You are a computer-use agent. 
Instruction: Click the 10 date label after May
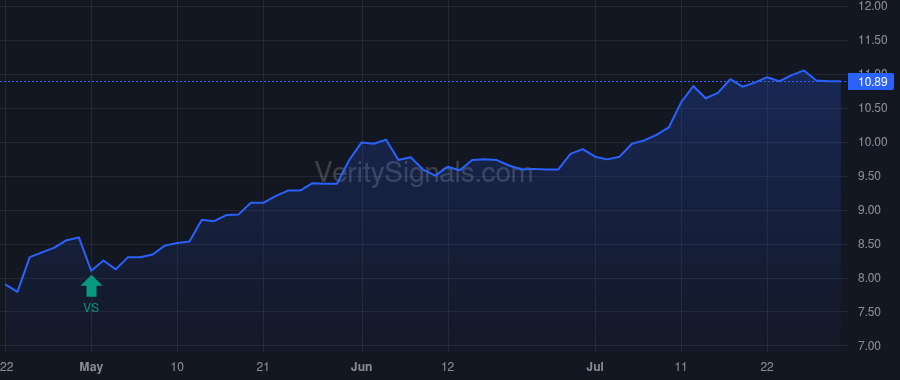pos(177,367)
